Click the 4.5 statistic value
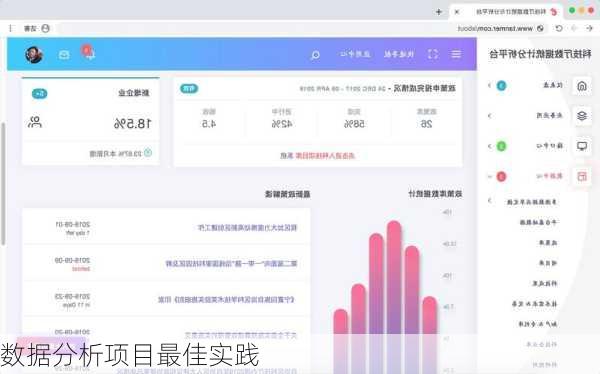Image resolution: width=600 pixels, height=374 pixels. 209,124
